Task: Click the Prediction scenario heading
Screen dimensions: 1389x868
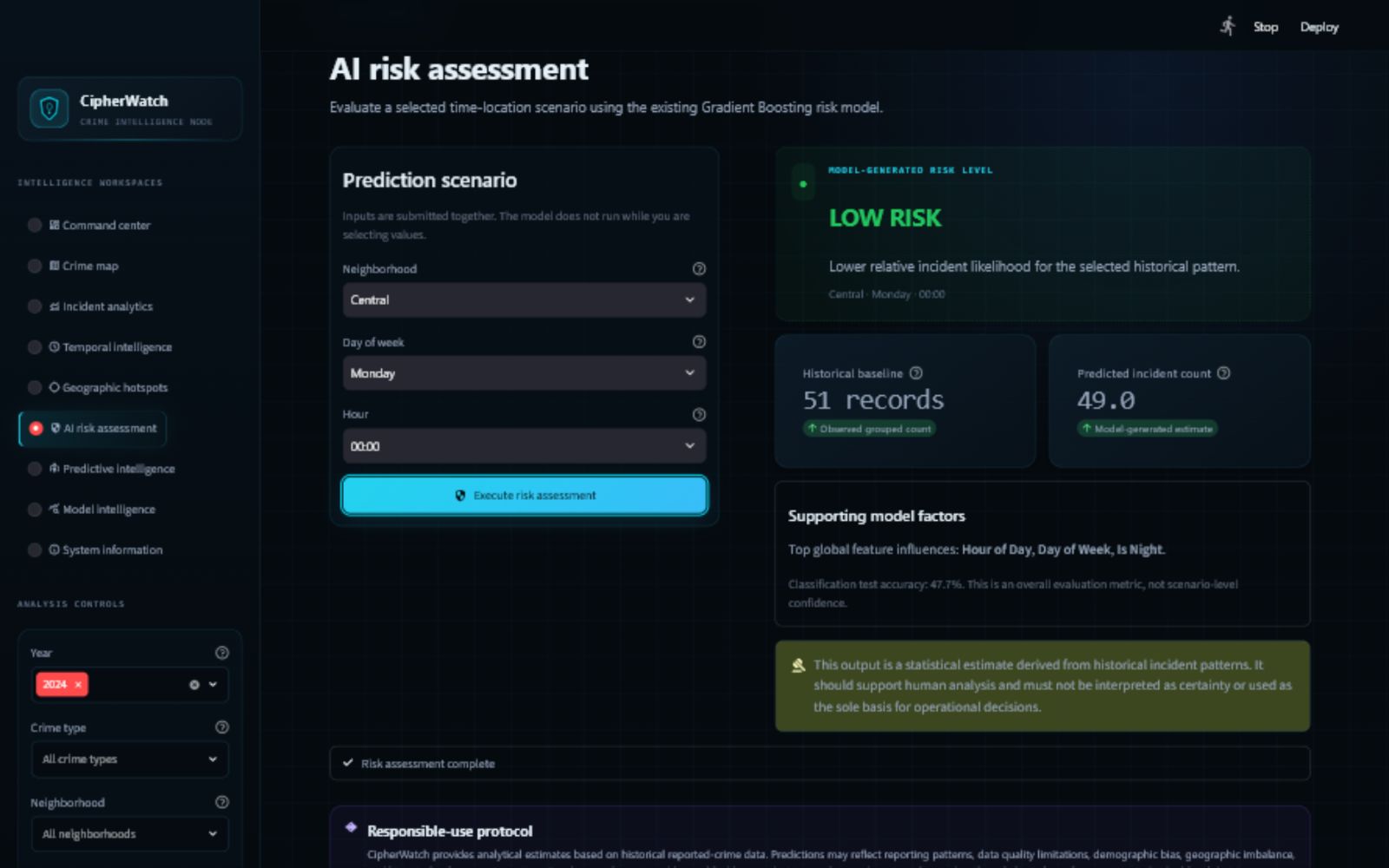Action: pos(430,181)
